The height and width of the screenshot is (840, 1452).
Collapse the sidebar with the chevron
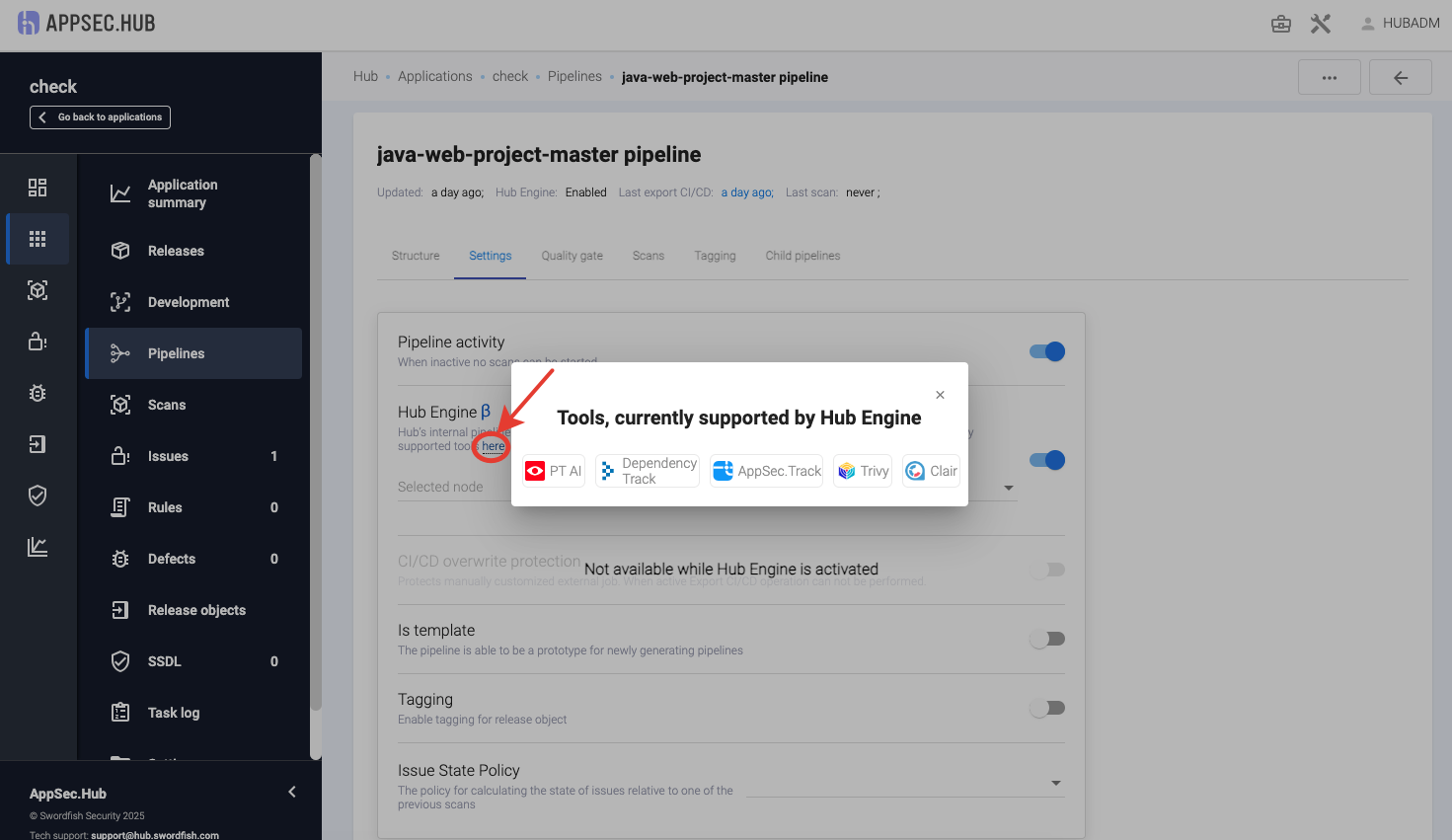(x=292, y=792)
